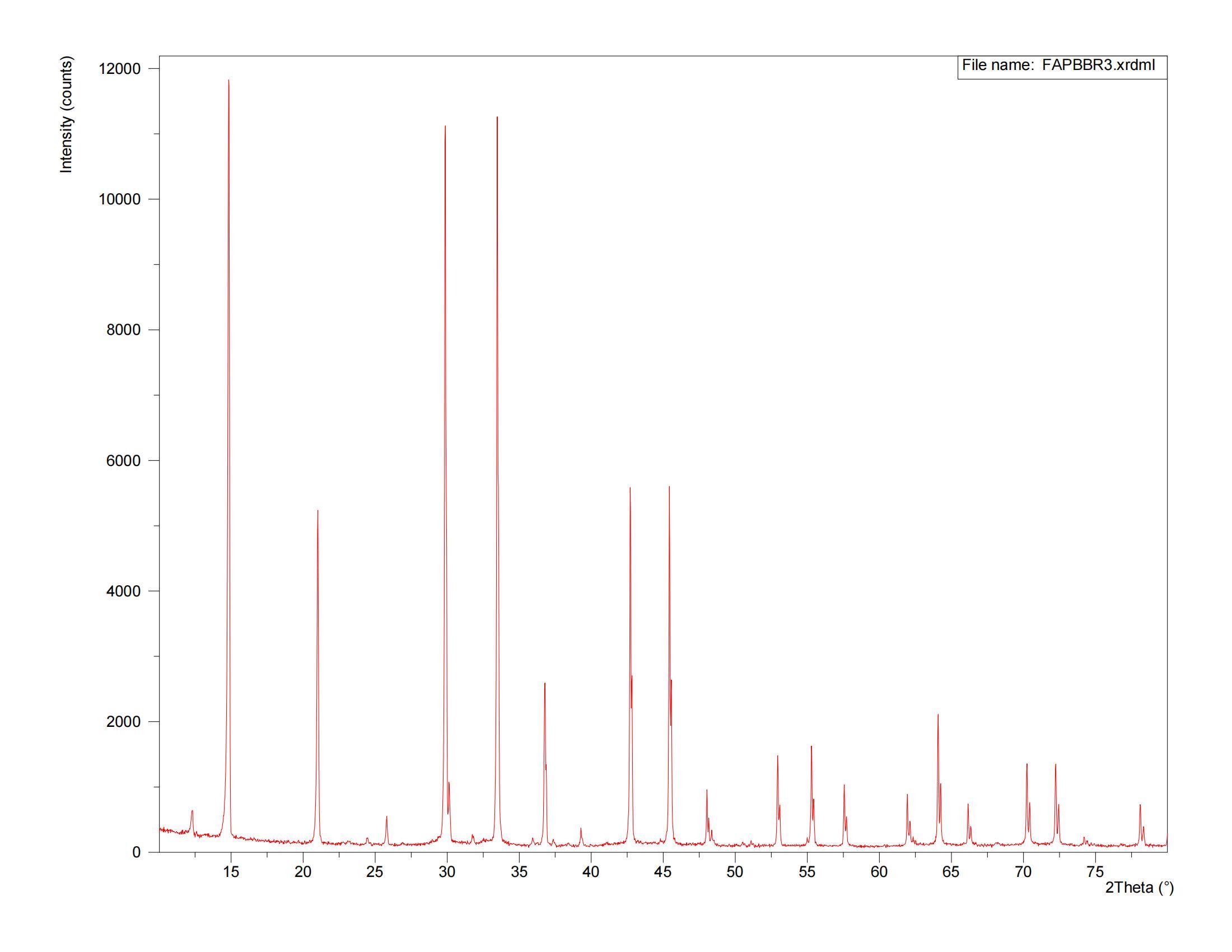
Task: Click the small peak near 12 degrees
Action: (192, 813)
